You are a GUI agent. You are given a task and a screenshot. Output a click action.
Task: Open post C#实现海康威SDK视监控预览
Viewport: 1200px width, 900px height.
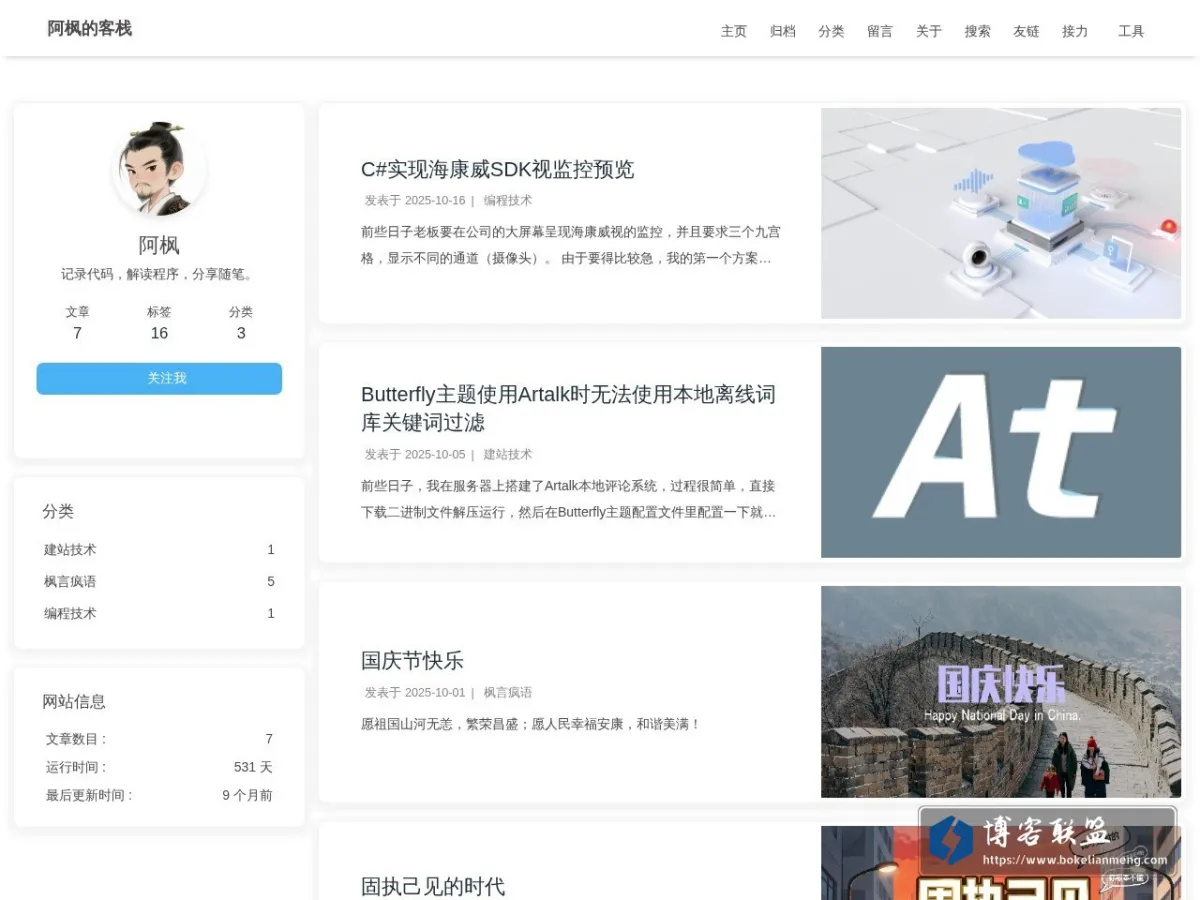point(497,169)
